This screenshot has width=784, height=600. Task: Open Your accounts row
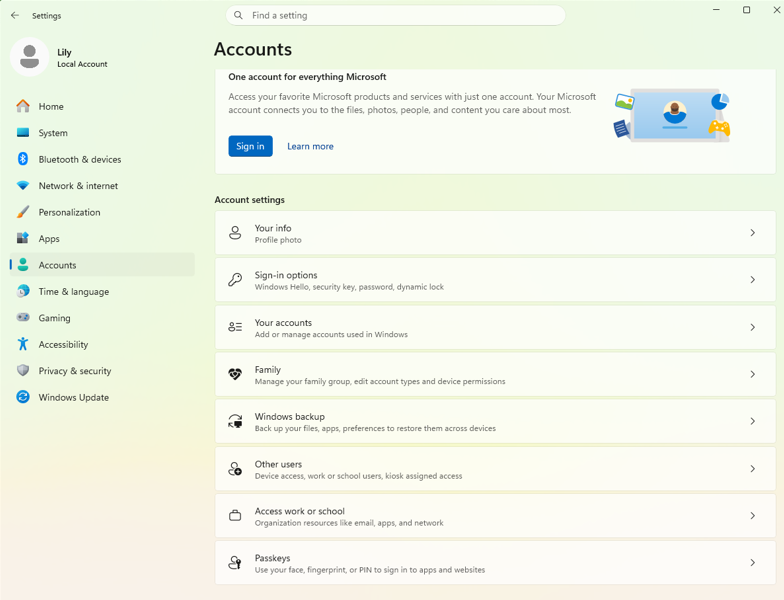pyautogui.click(x=495, y=327)
